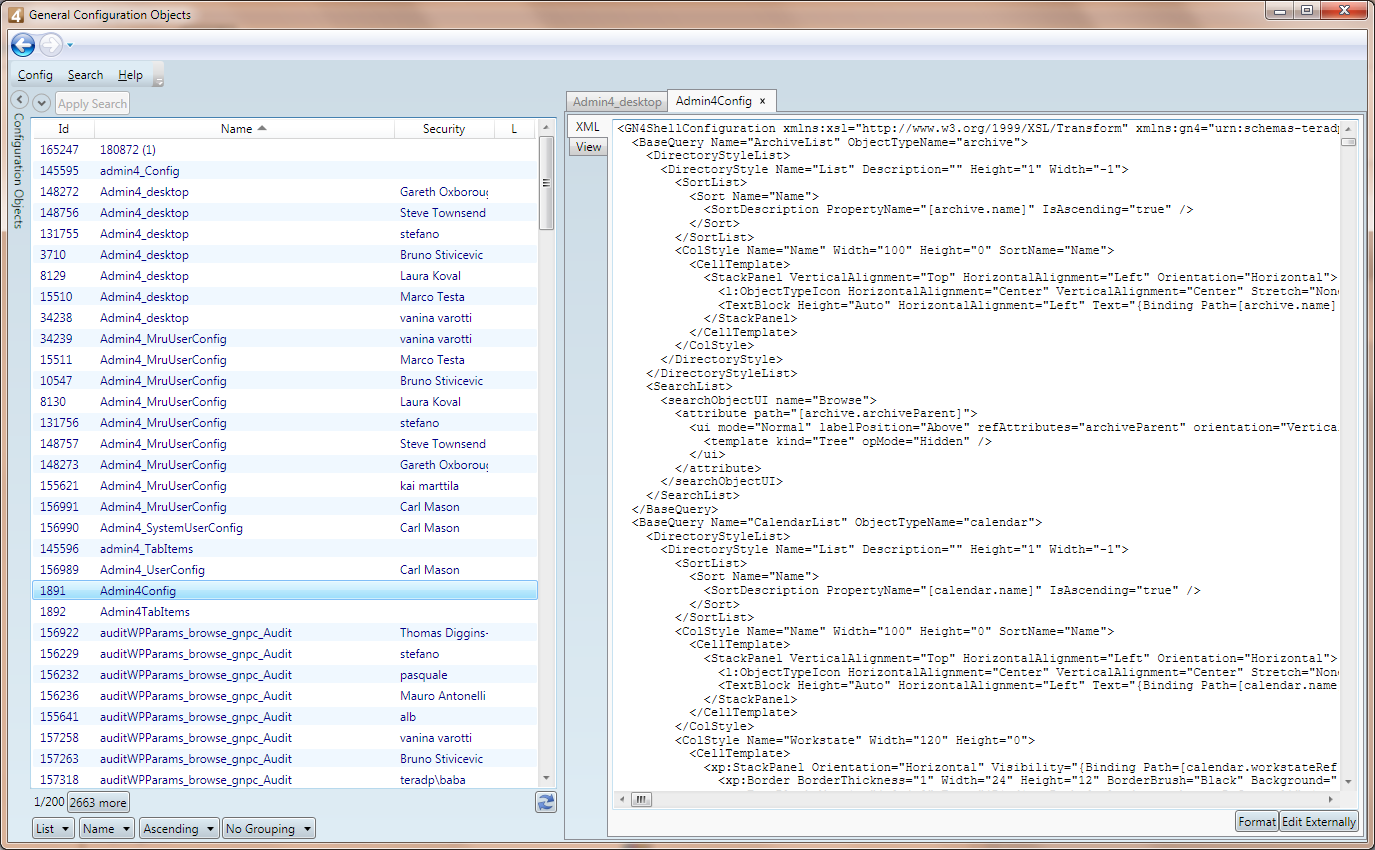Select auditWPParams row for alb

(285, 717)
